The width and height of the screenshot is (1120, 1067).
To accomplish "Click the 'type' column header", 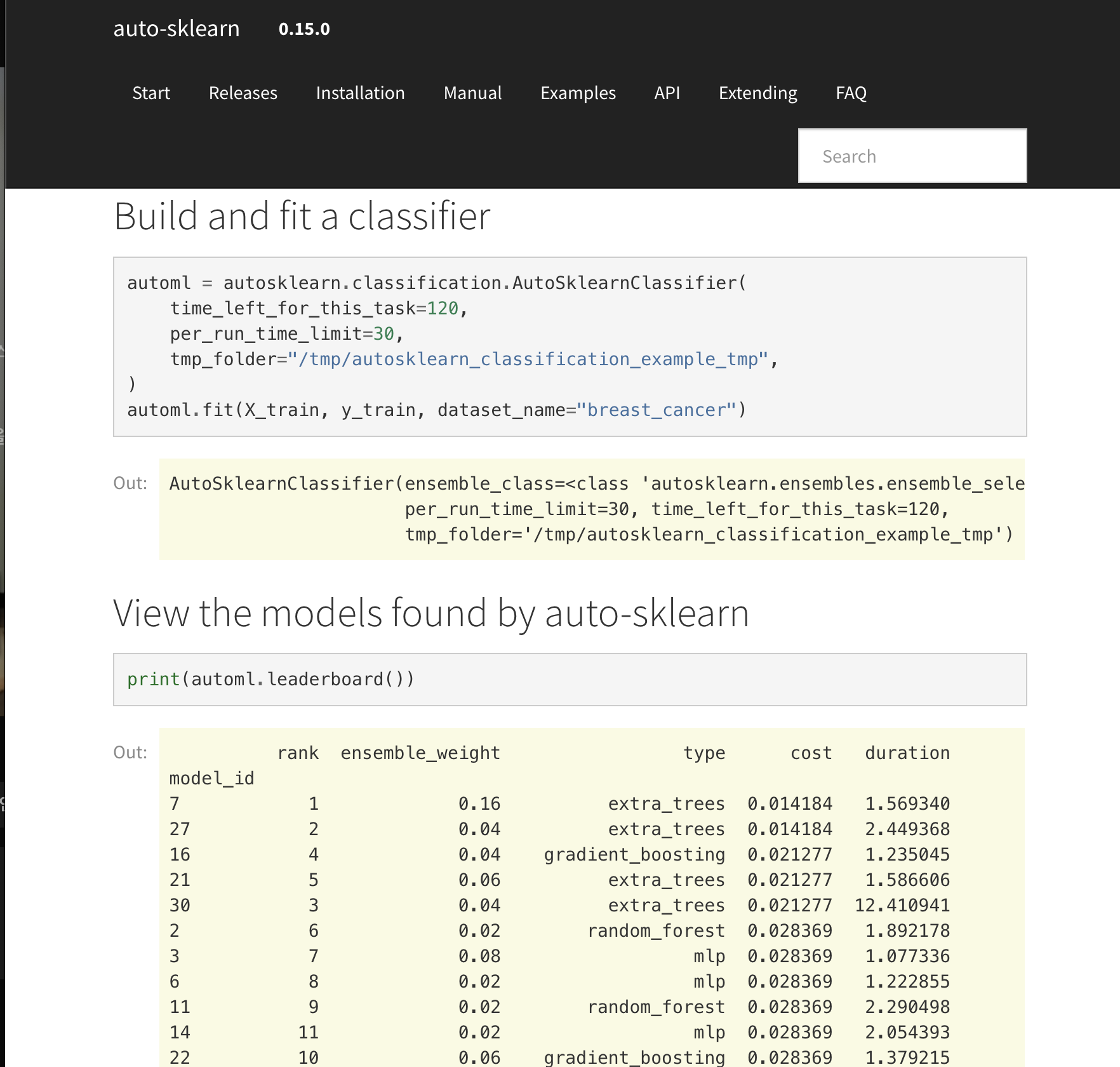I will pos(704,753).
